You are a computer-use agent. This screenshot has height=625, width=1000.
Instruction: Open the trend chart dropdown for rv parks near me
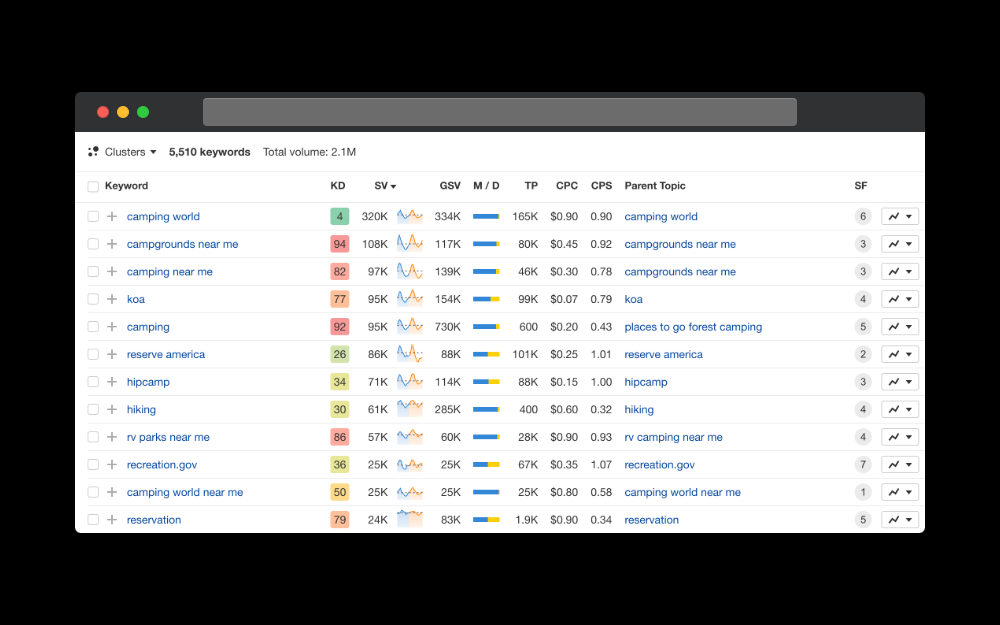coord(900,437)
